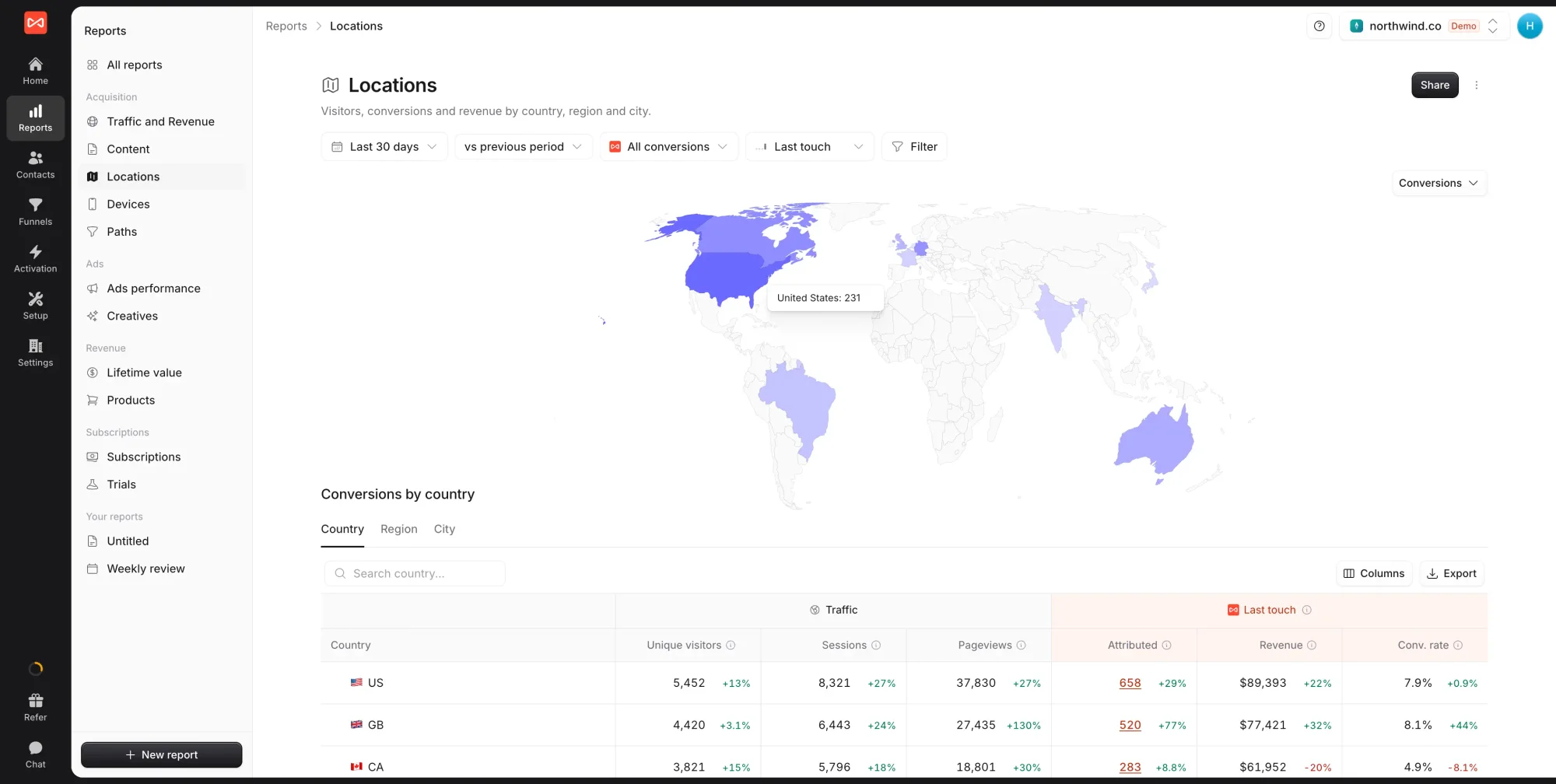Open the Funnels section
This screenshot has height=784, width=1556.
coord(35,212)
